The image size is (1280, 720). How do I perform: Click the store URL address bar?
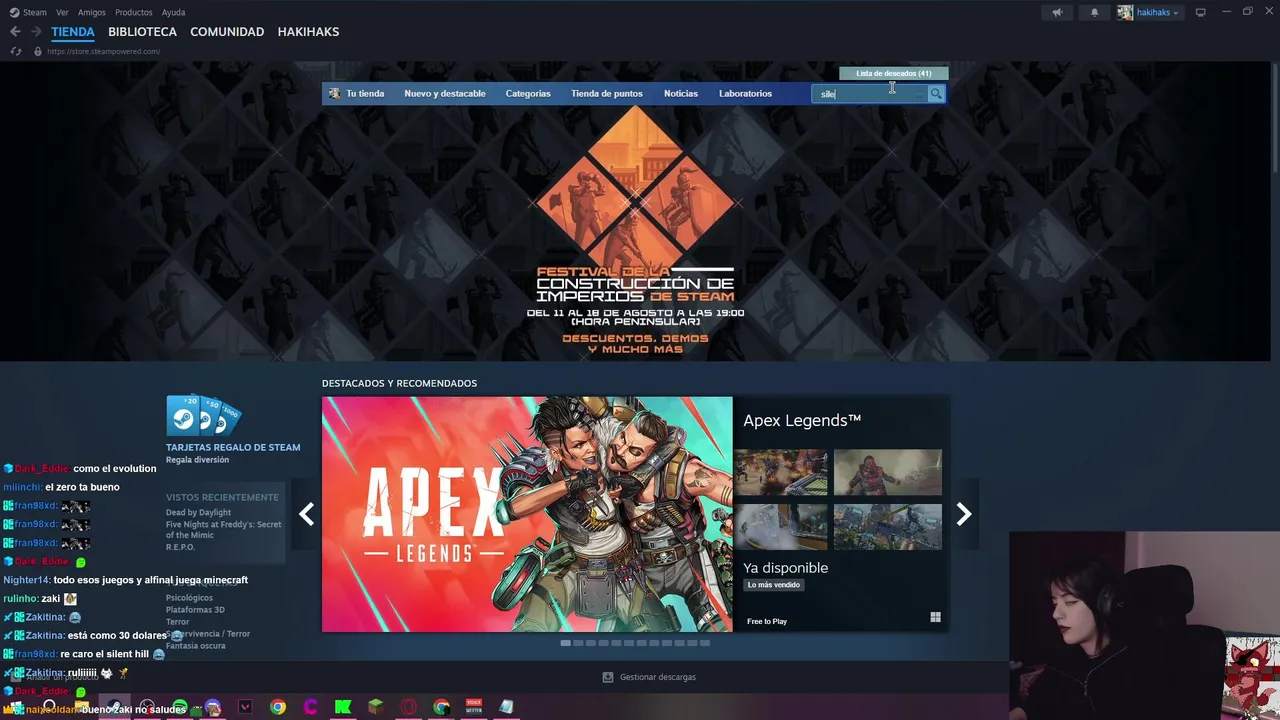pos(103,51)
